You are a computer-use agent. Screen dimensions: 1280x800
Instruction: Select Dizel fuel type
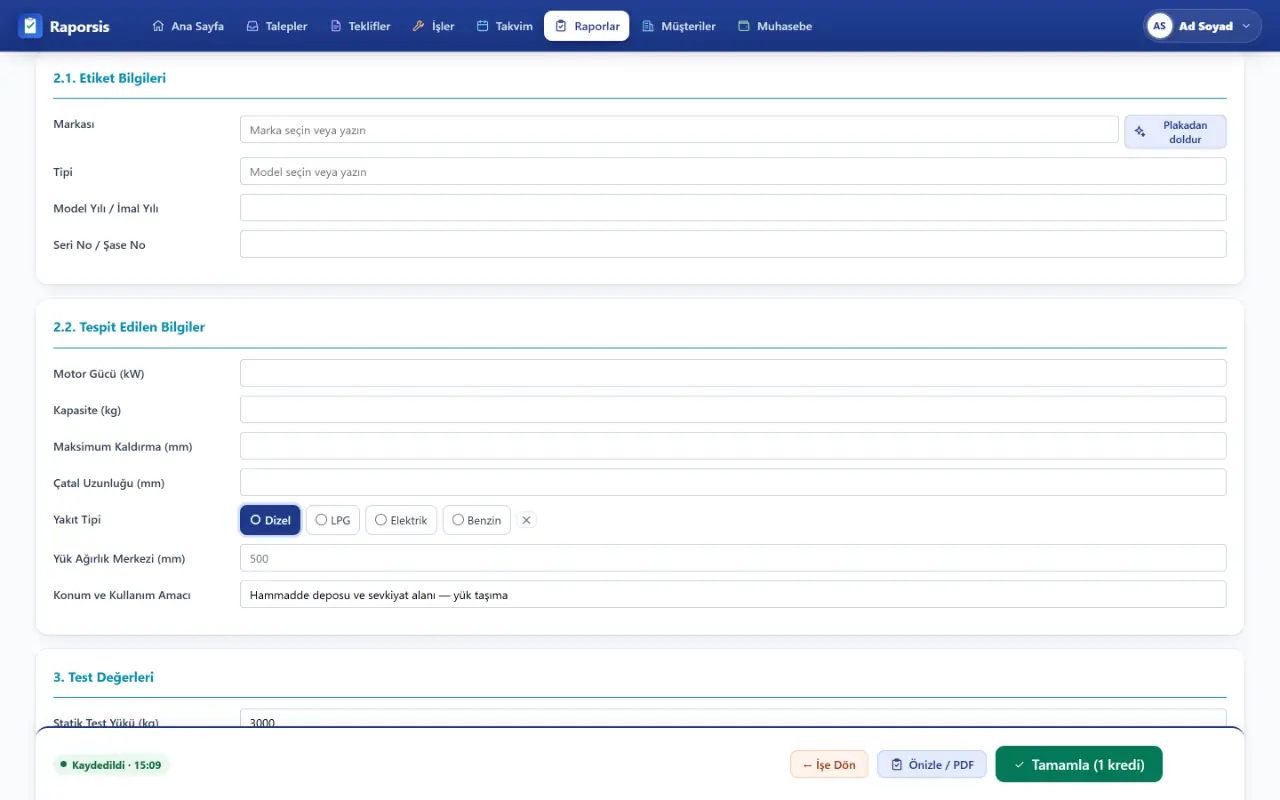(270, 520)
